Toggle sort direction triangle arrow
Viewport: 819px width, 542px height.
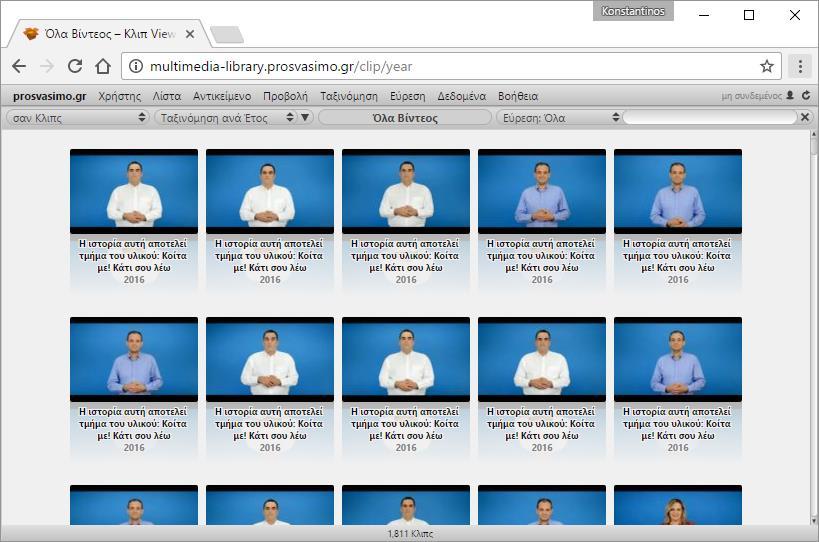(x=305, y=117)
